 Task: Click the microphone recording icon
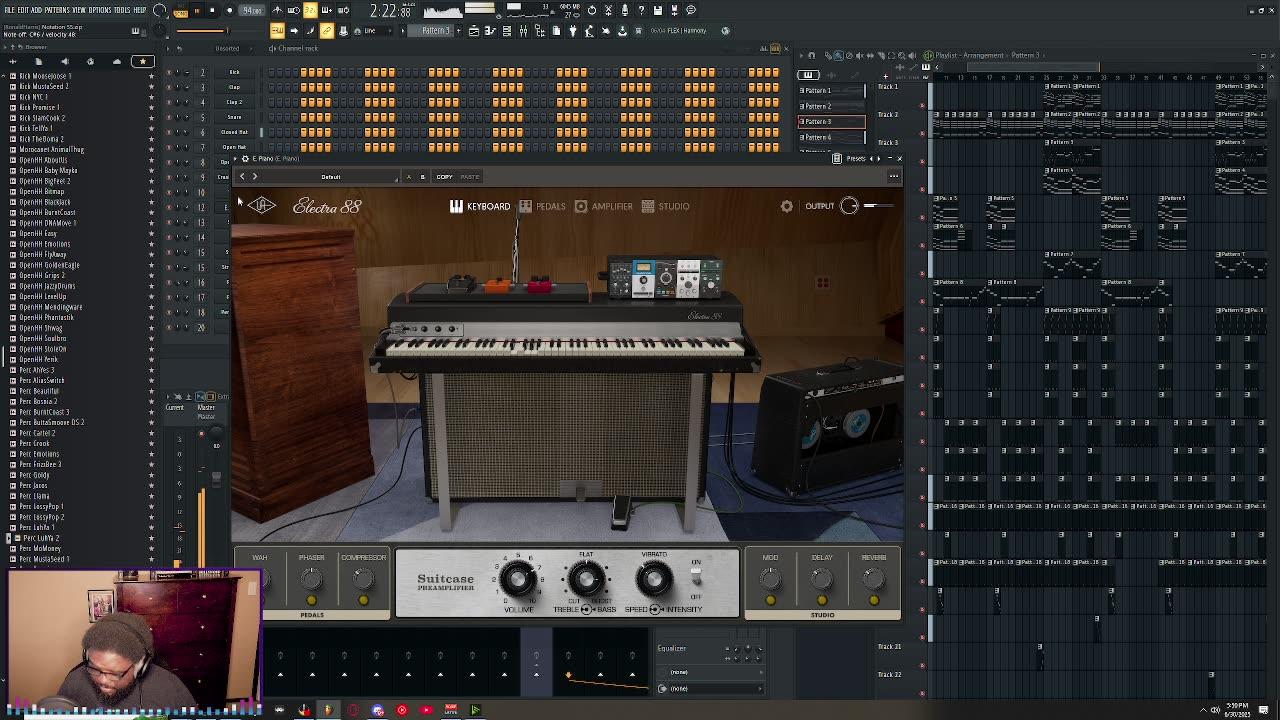(624, 10)
